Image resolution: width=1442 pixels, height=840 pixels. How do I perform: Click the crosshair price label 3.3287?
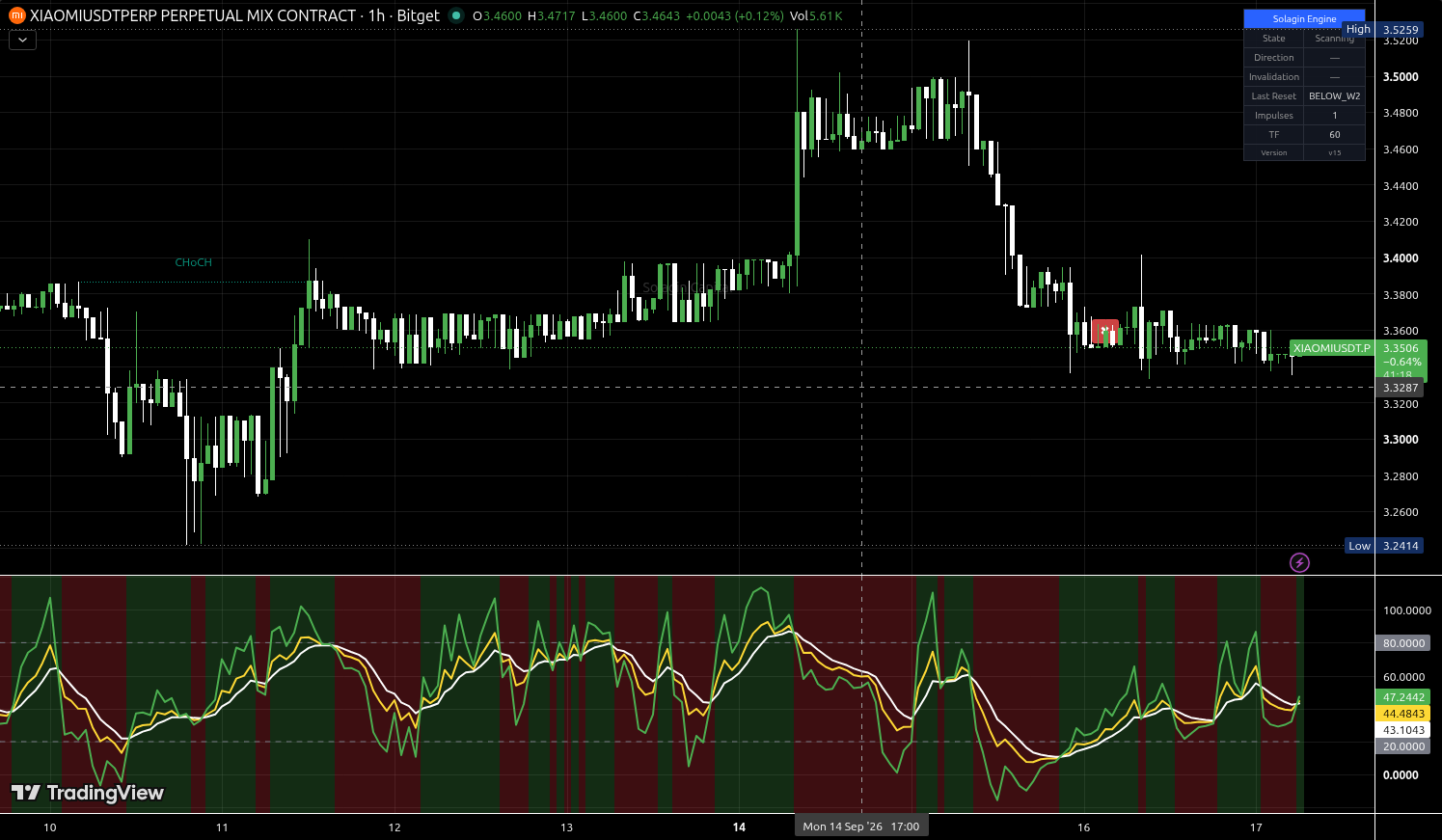pos(1401,388)
